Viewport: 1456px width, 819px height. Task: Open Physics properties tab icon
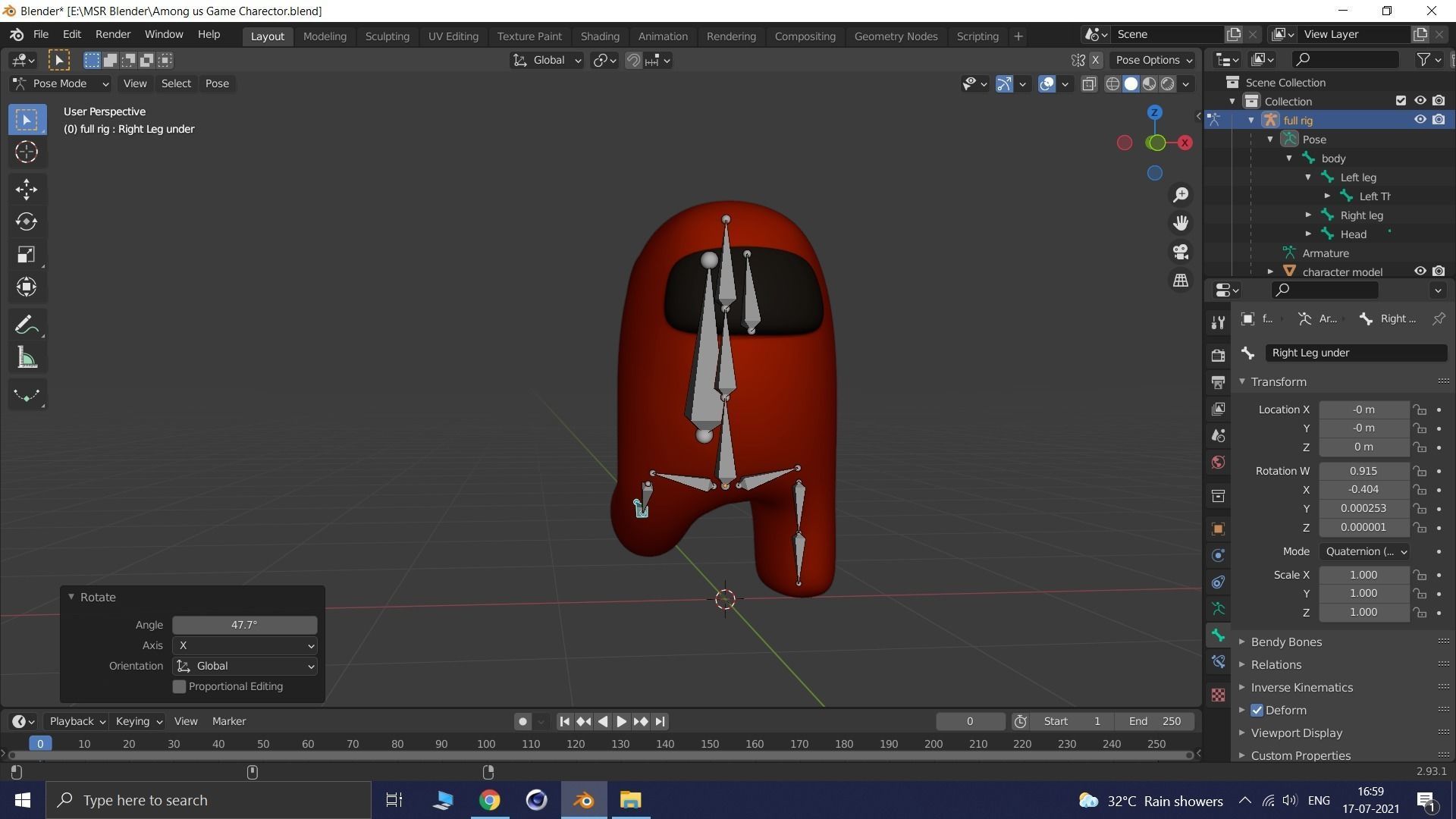[1218, 555]
